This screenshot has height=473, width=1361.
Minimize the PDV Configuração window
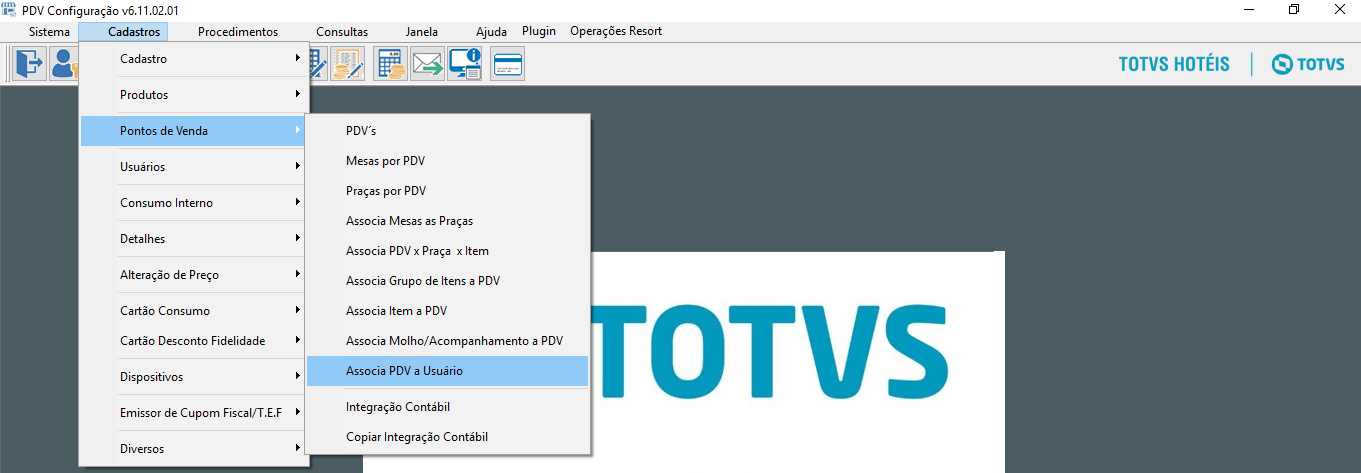(1249, 9)
